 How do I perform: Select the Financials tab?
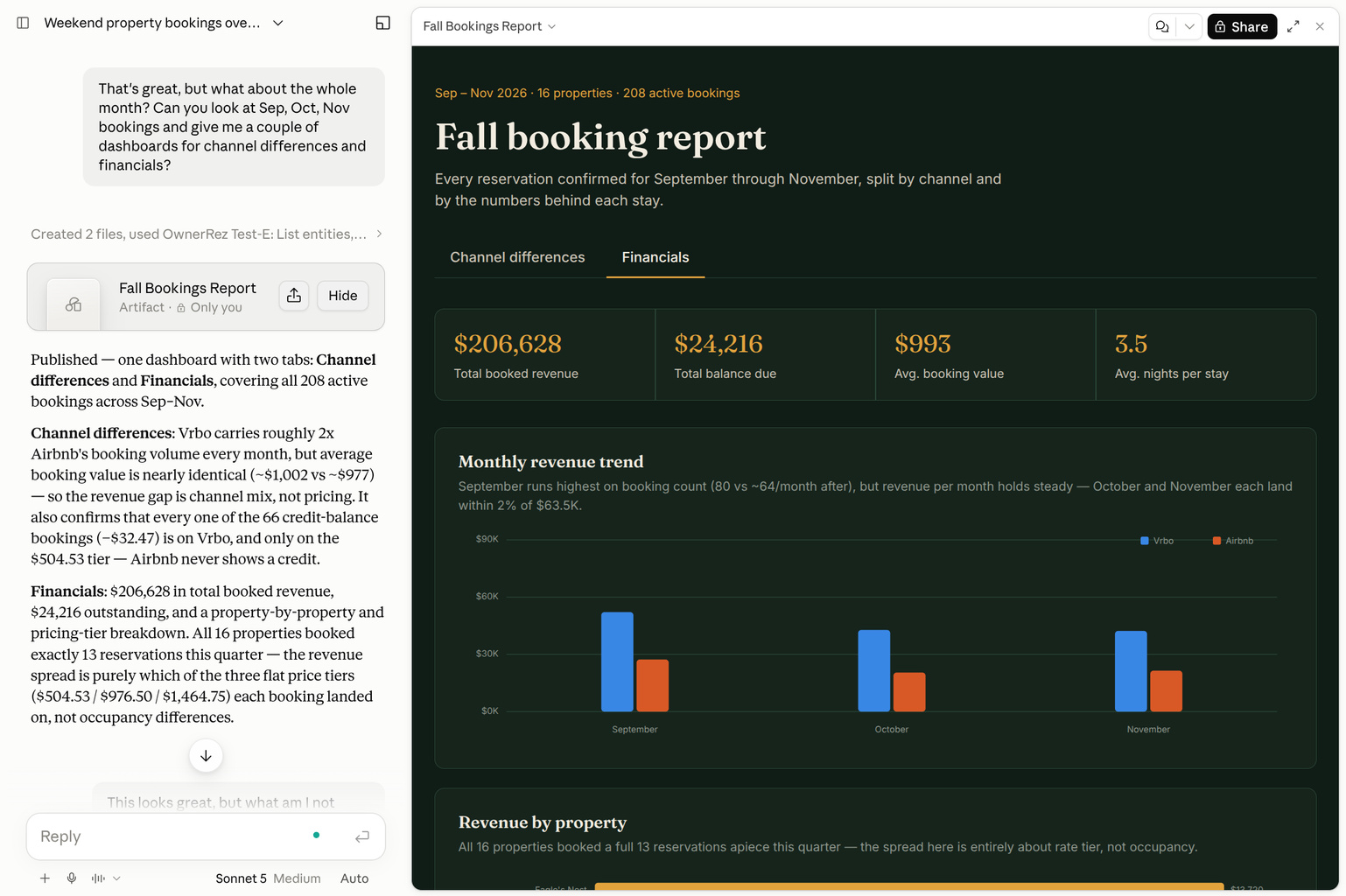click(x=655, y=257)
